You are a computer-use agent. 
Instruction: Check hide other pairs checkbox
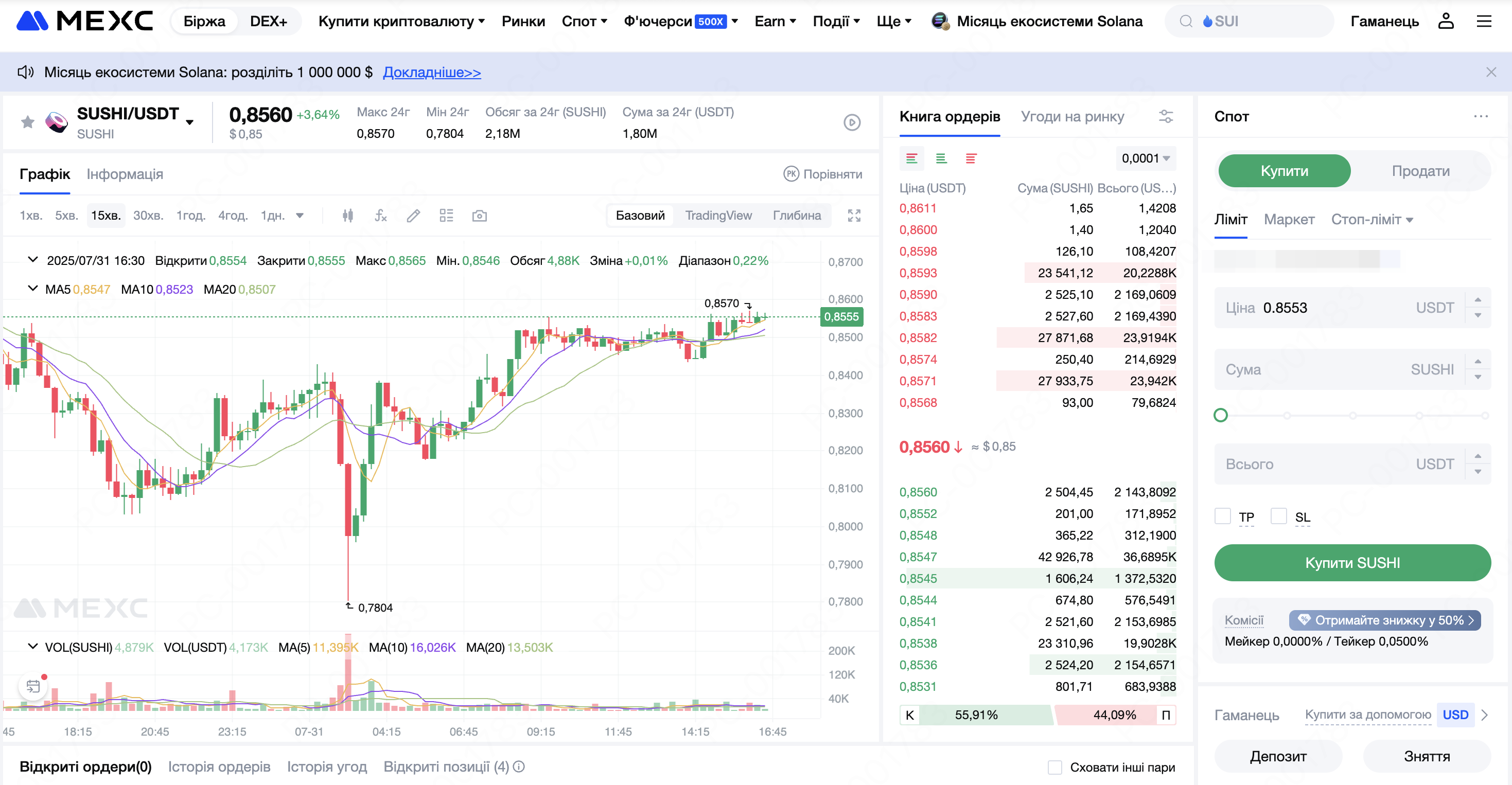pyautogui.click(x=1055, y=767)
